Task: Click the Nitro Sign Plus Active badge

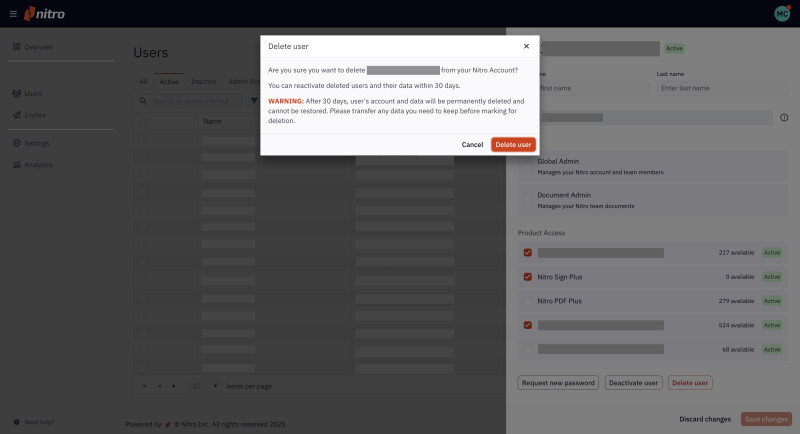Action: (x=772, y=277)
